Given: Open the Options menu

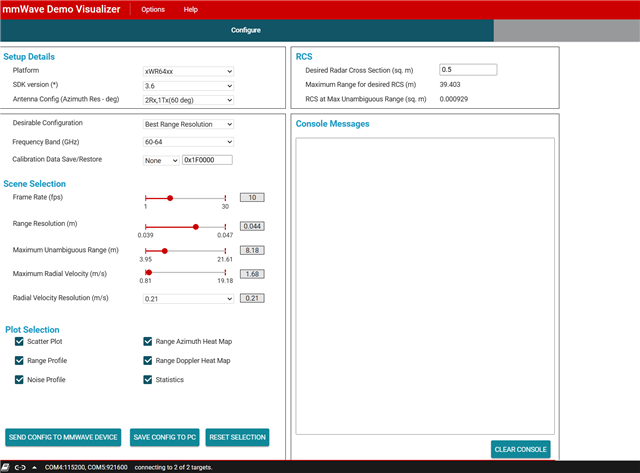Looking at the screenshot, I should point(153,9).
